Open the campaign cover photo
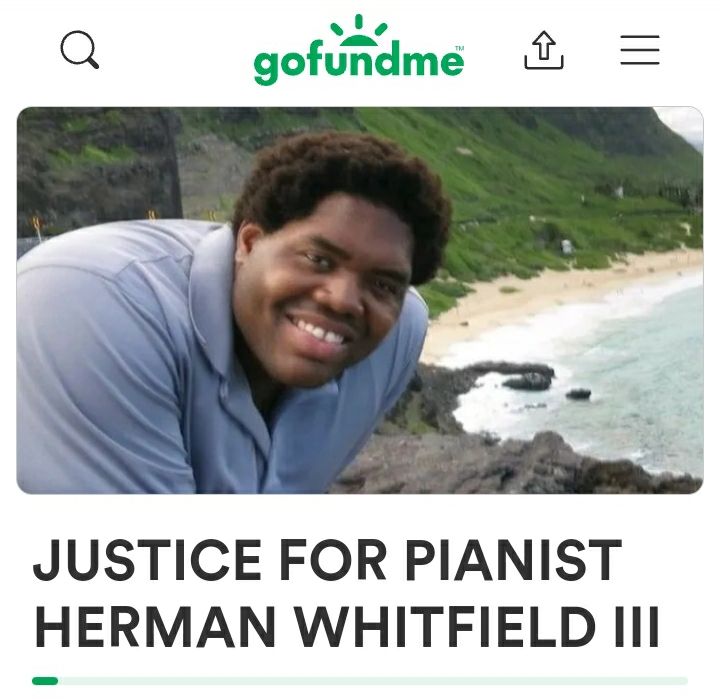Screen dimensions: 720x700 click(x=360, y=300)
